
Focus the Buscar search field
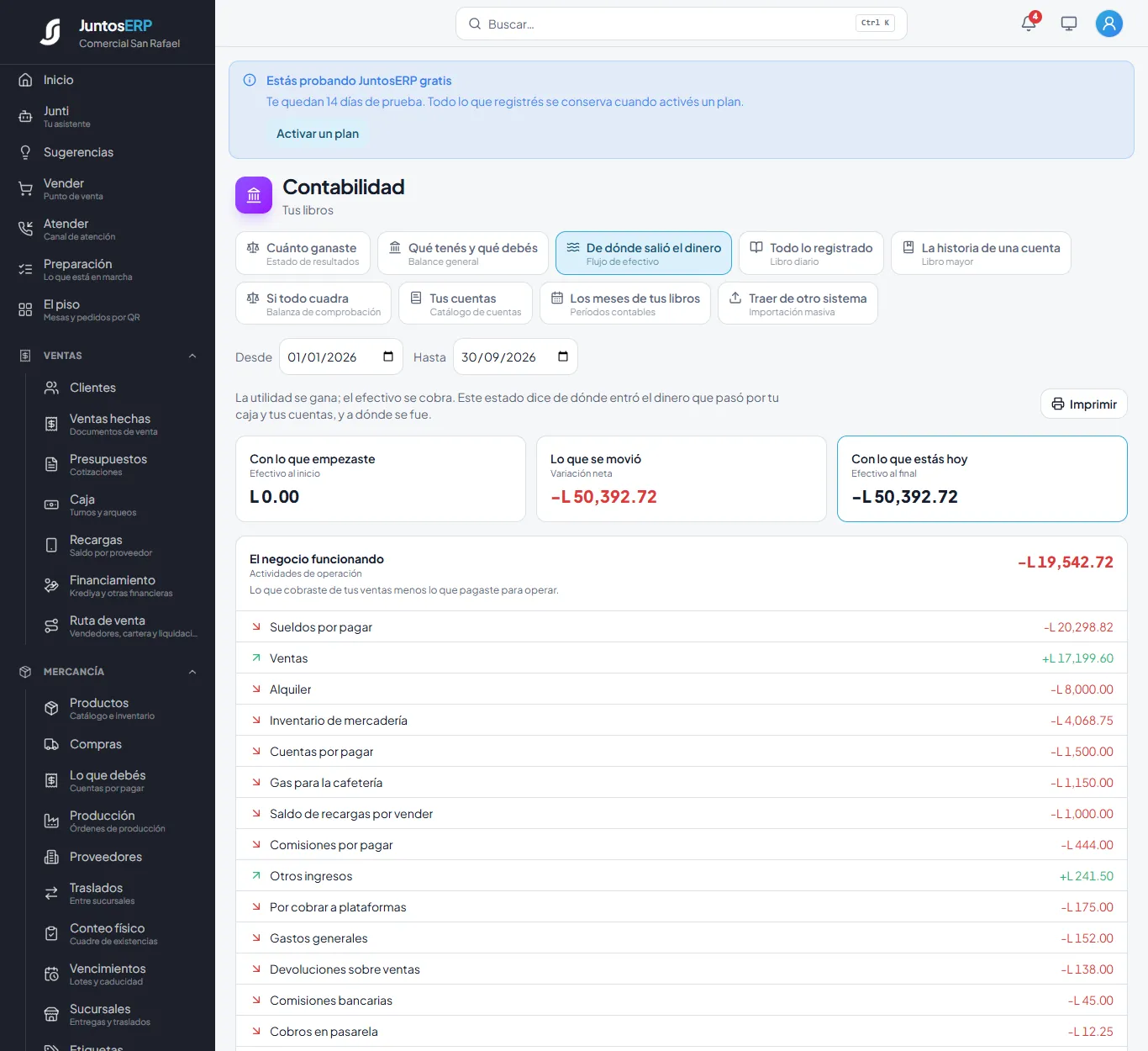point(682,24)
